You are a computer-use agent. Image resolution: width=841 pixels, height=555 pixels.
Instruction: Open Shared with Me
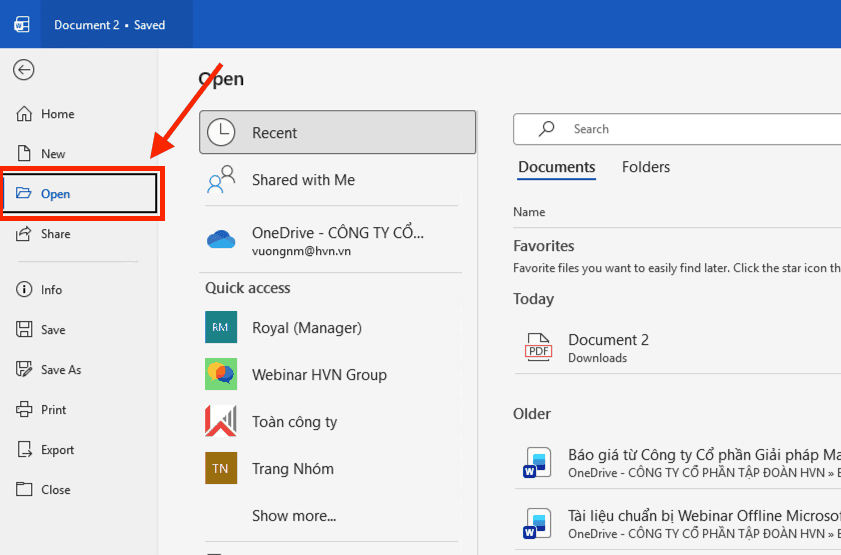click(331, 180)
